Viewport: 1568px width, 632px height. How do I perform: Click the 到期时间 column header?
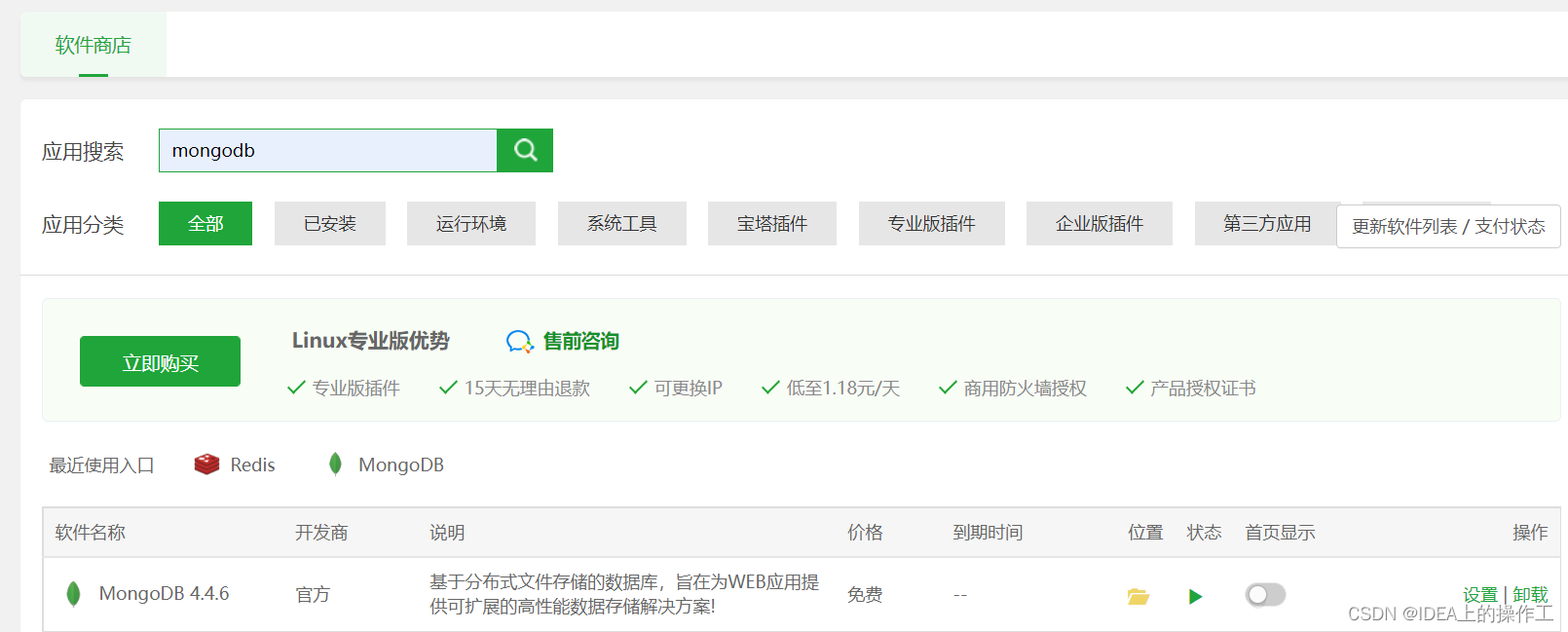(988, 533)
